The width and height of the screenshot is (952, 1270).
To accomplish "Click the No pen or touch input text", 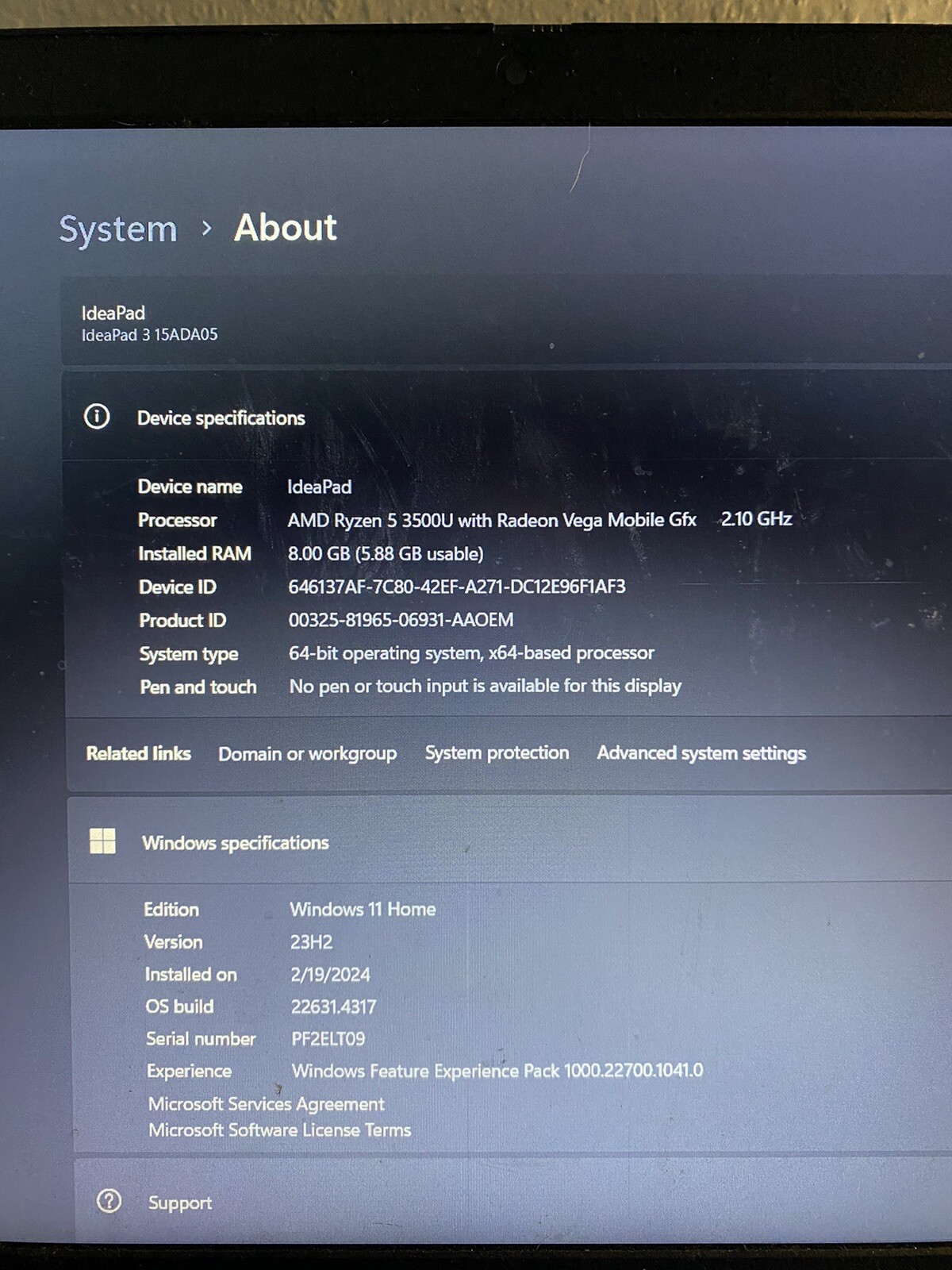I will (x=486, y=686).
